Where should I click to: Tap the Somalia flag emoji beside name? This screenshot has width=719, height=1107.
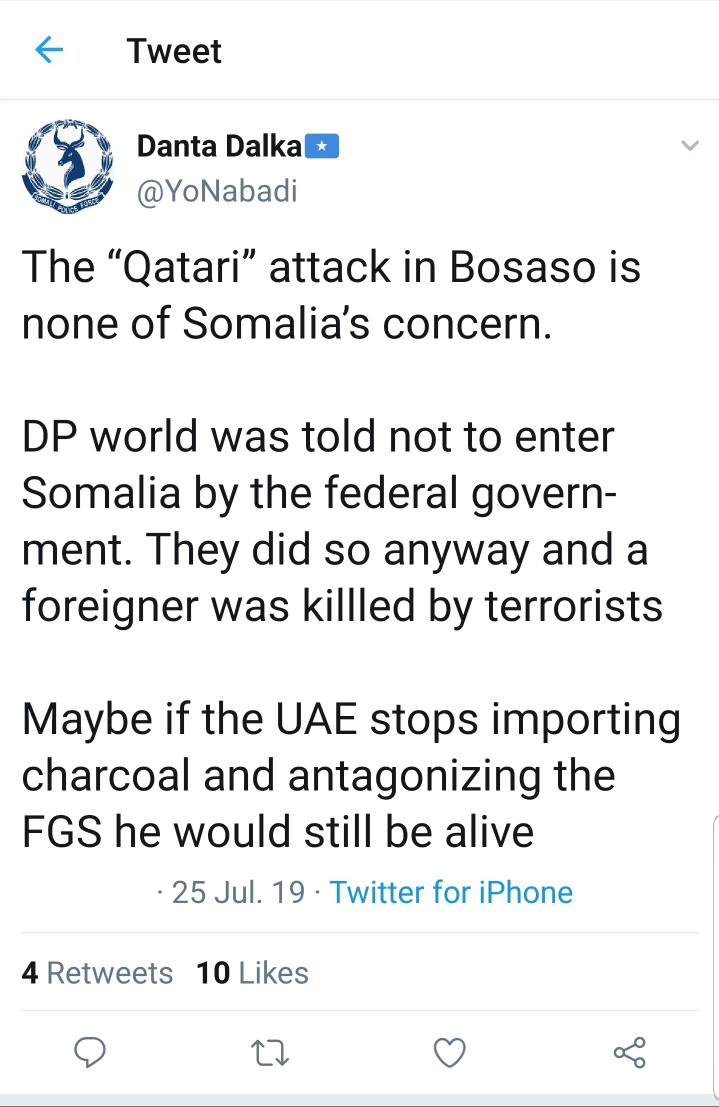coord(322,146)
